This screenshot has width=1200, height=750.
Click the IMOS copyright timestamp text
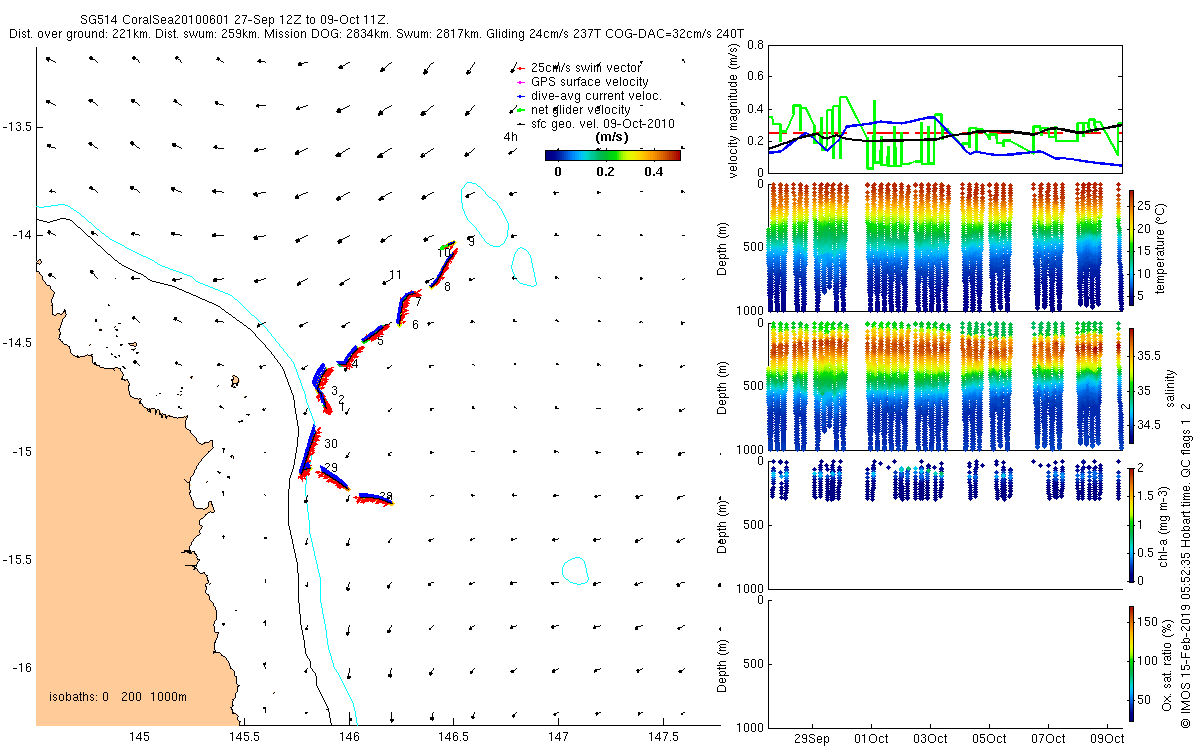[x=1185, y=563]
